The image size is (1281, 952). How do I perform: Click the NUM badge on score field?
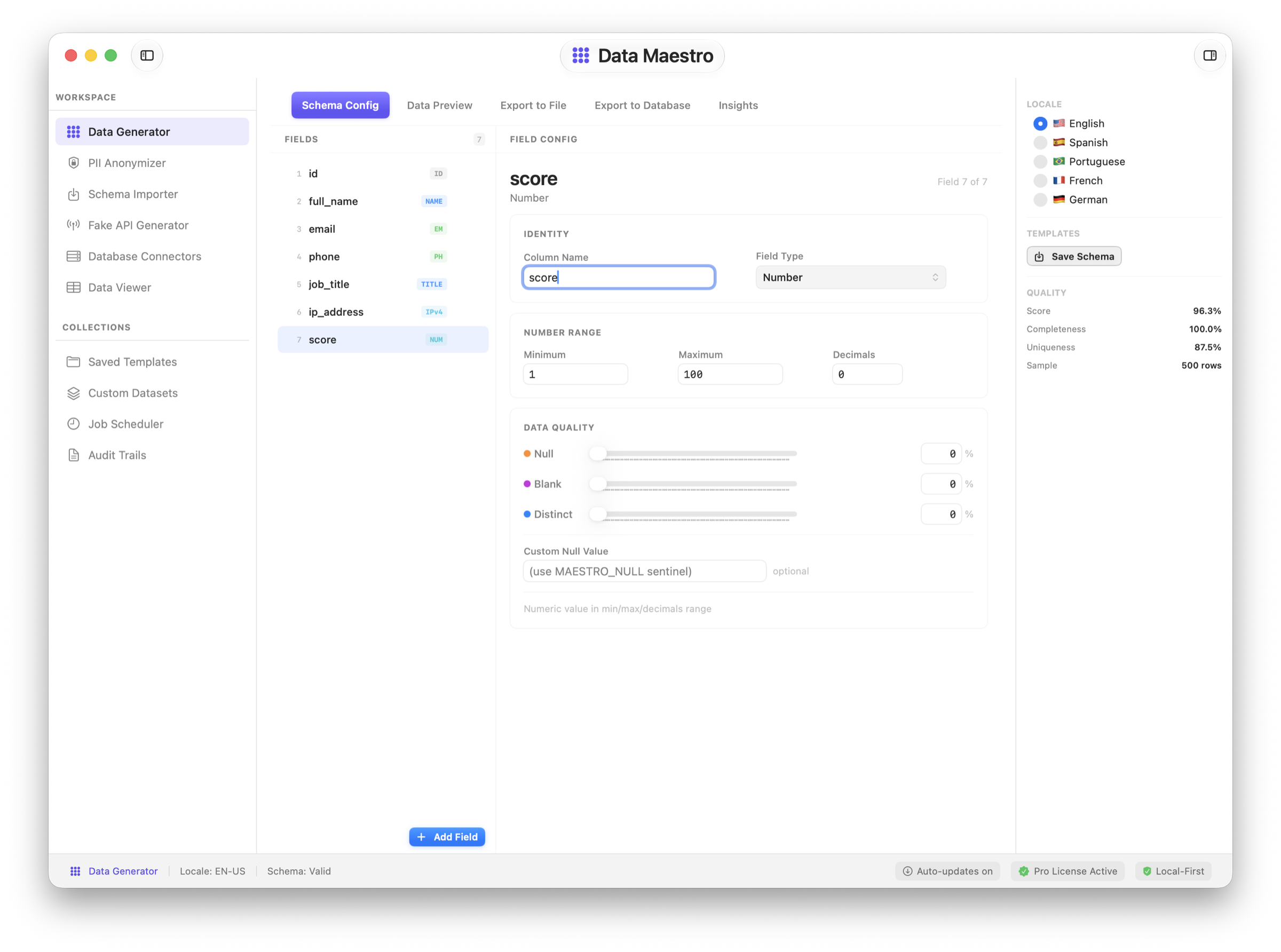[436, 339]
